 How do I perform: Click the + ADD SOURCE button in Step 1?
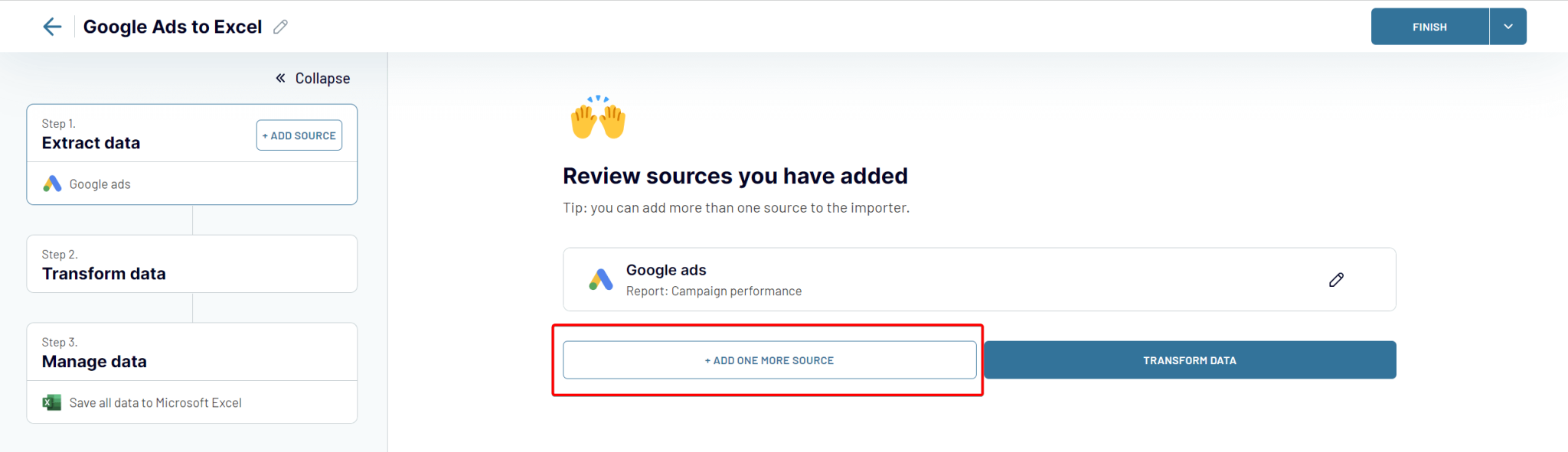click(299, 135)
